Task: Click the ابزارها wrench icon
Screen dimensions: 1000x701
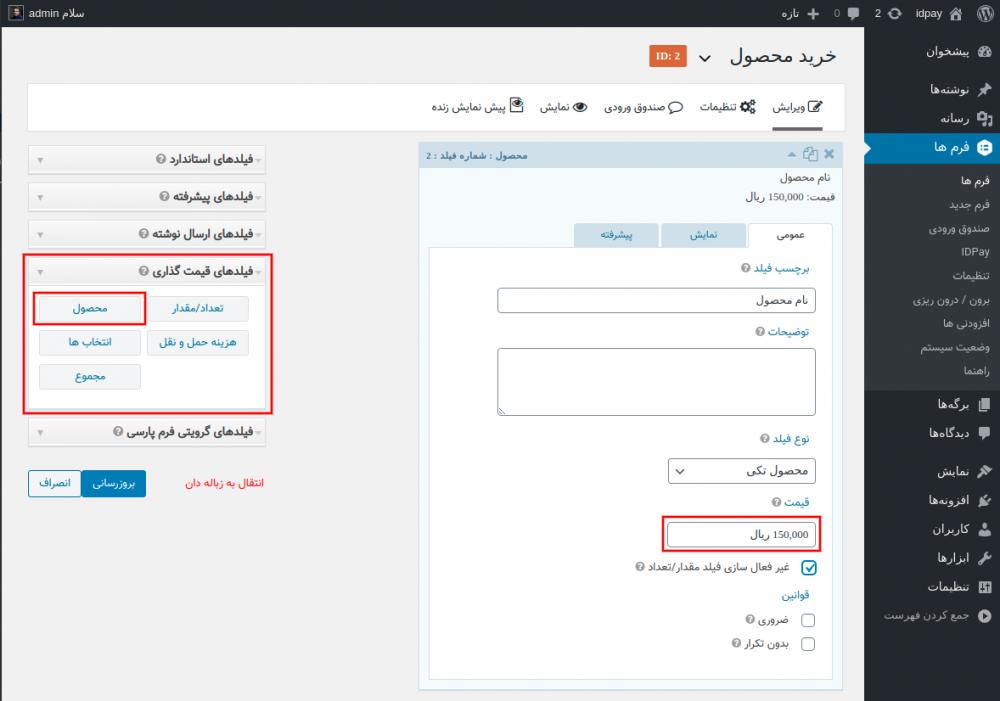Action: tap(985, 557)
